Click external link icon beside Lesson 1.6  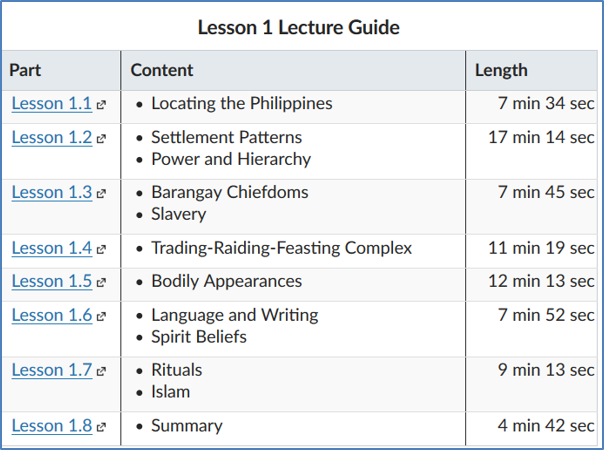pos(102,316)
